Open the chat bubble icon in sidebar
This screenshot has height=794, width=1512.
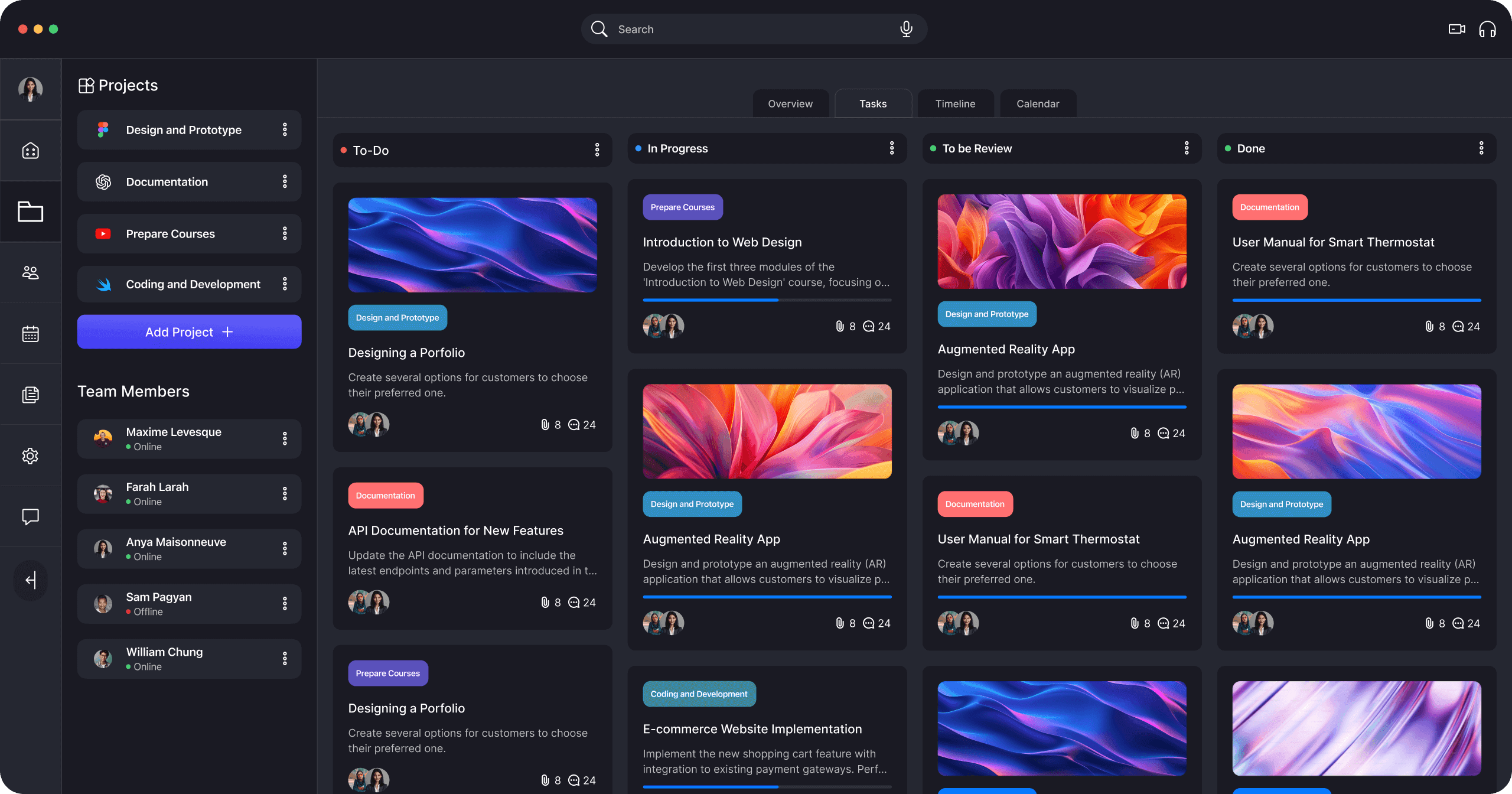tap(31, 516)
